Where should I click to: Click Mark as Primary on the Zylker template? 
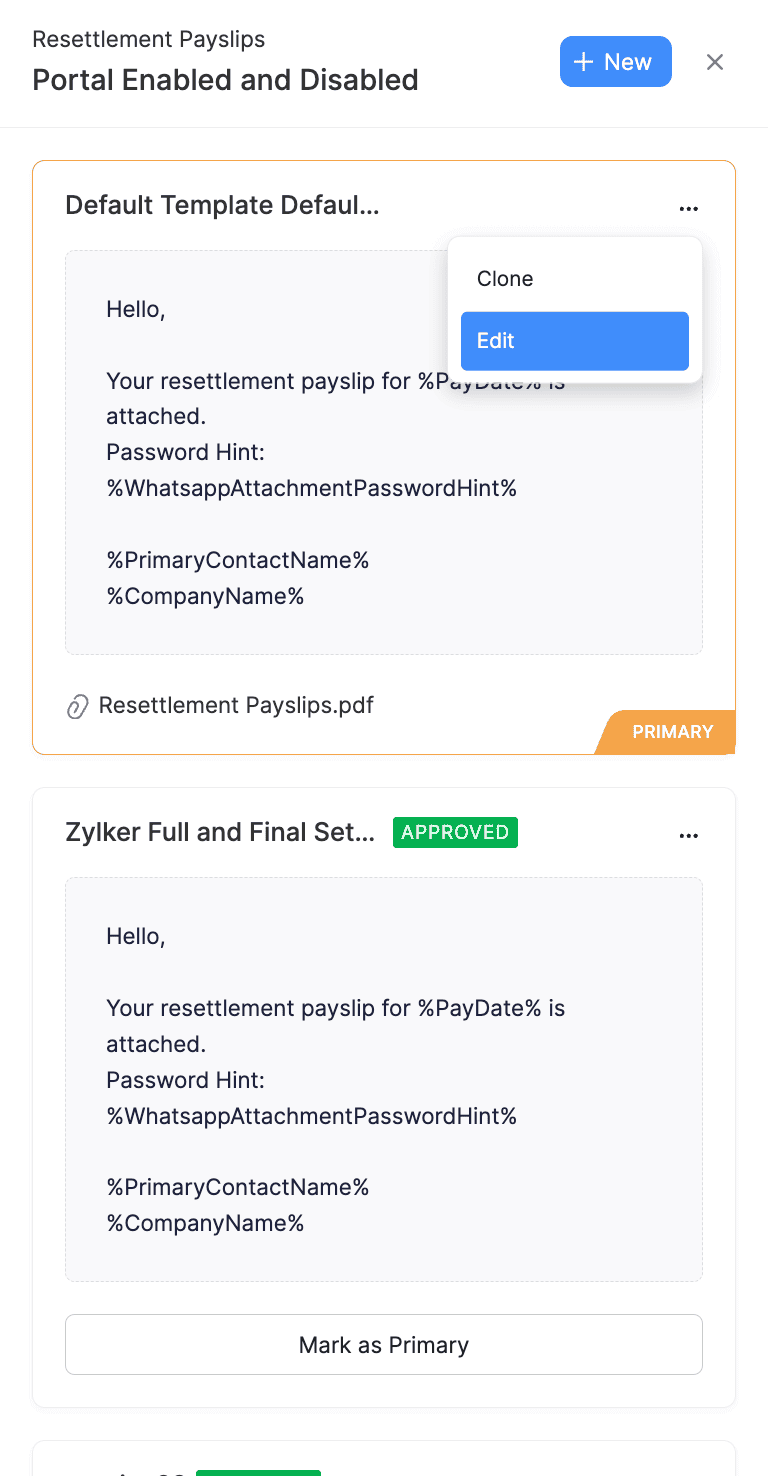[383, 1344]
